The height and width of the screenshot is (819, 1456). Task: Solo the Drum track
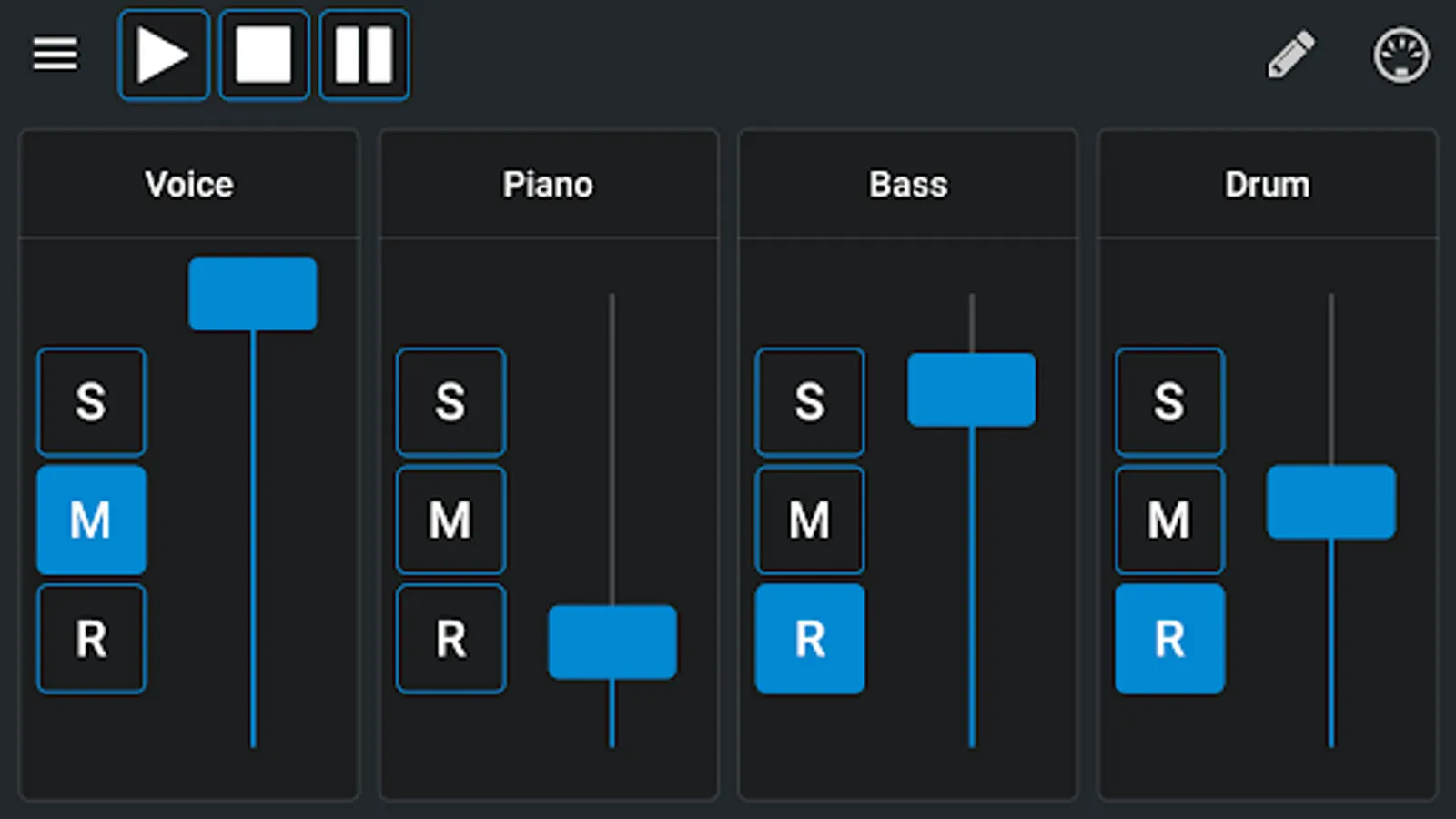pyautogui.click(x=1169, y=401)
